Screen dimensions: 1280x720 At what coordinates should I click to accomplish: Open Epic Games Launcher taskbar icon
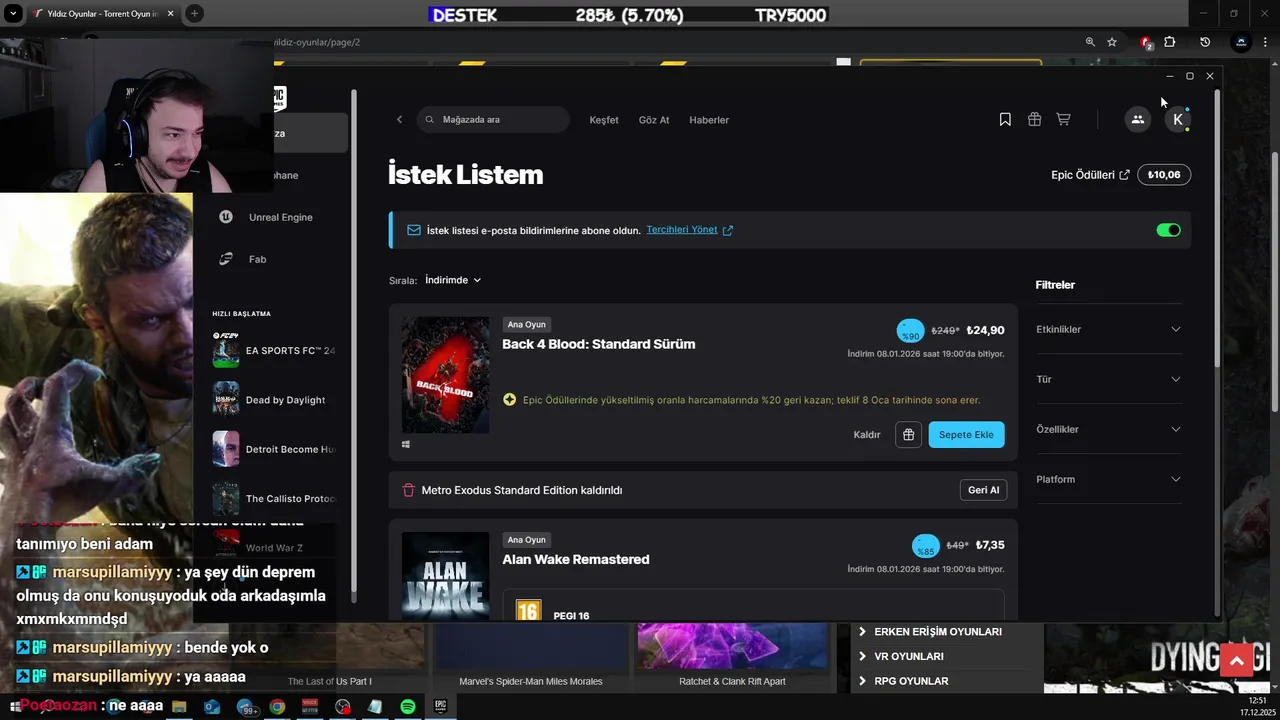pyautogui.click(x=440, y=706)
